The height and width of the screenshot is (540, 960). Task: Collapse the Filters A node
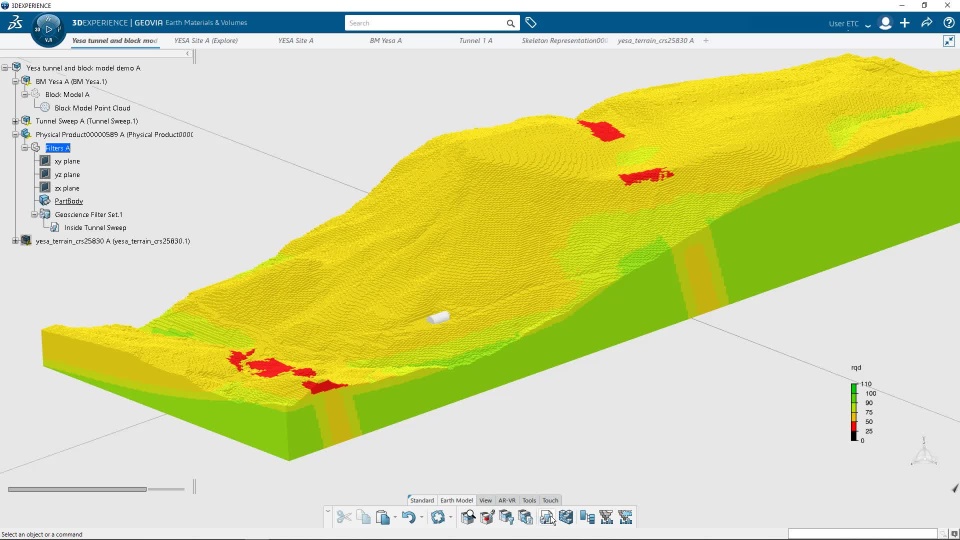click(24, 148)
